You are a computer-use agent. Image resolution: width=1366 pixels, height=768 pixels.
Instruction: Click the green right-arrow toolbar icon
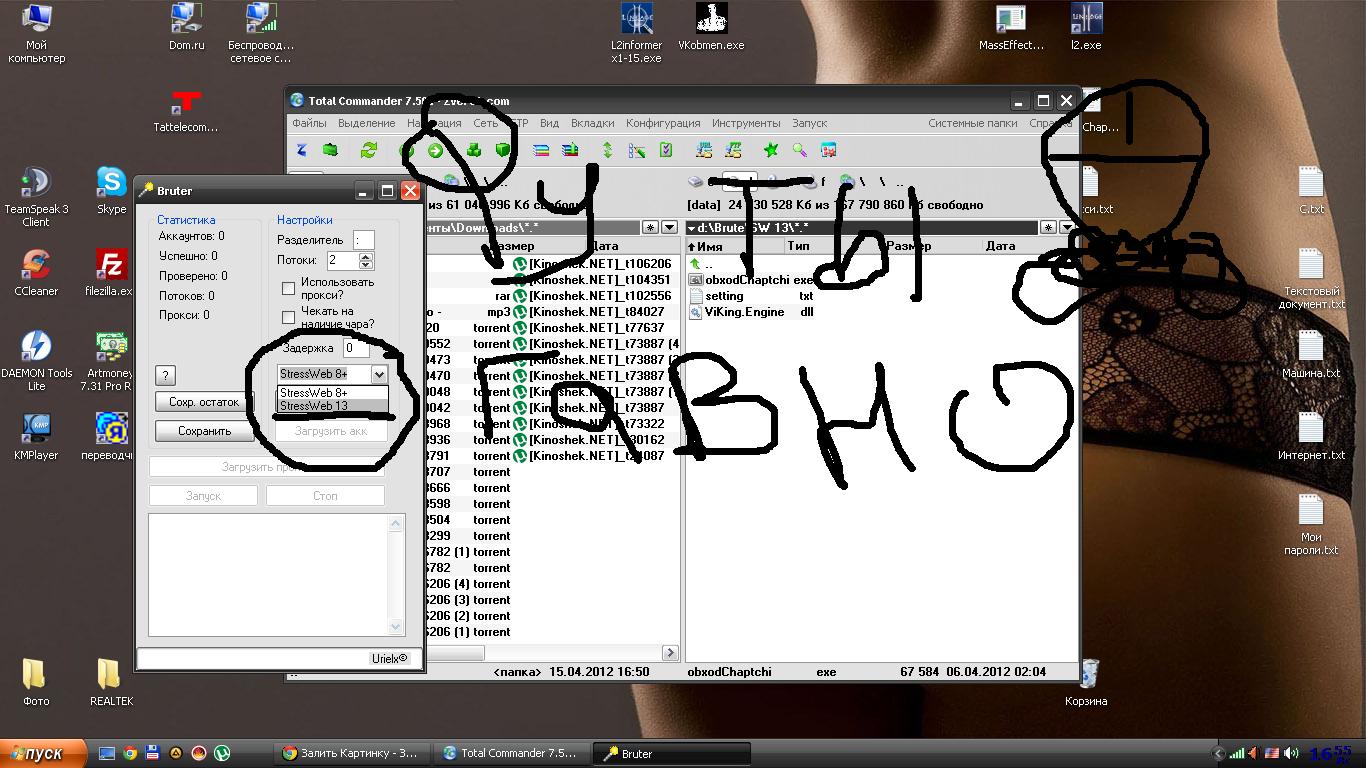(435, 150)
